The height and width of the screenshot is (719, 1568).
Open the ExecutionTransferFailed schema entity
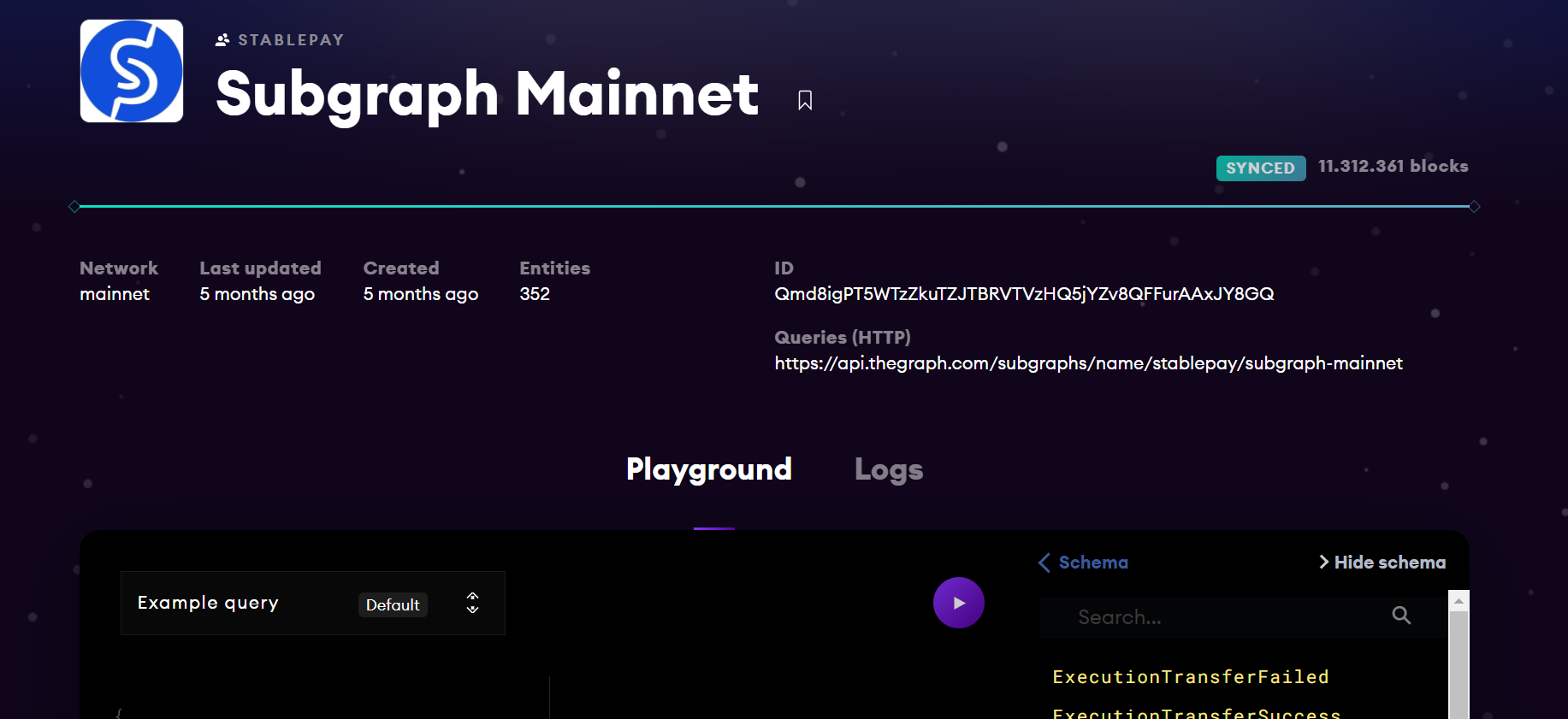[x=1191, y=677]
